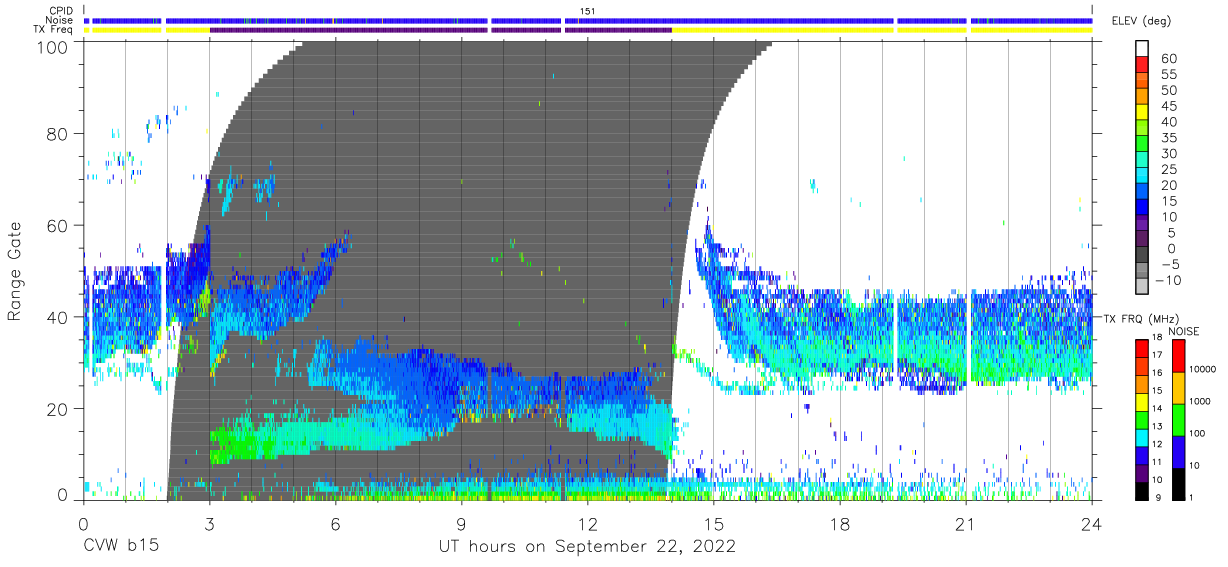This screenshot has height=567, width=1228.
Task: Click the TX FRQ (MHz) legend title
Action: click(x=1141, y=319)
